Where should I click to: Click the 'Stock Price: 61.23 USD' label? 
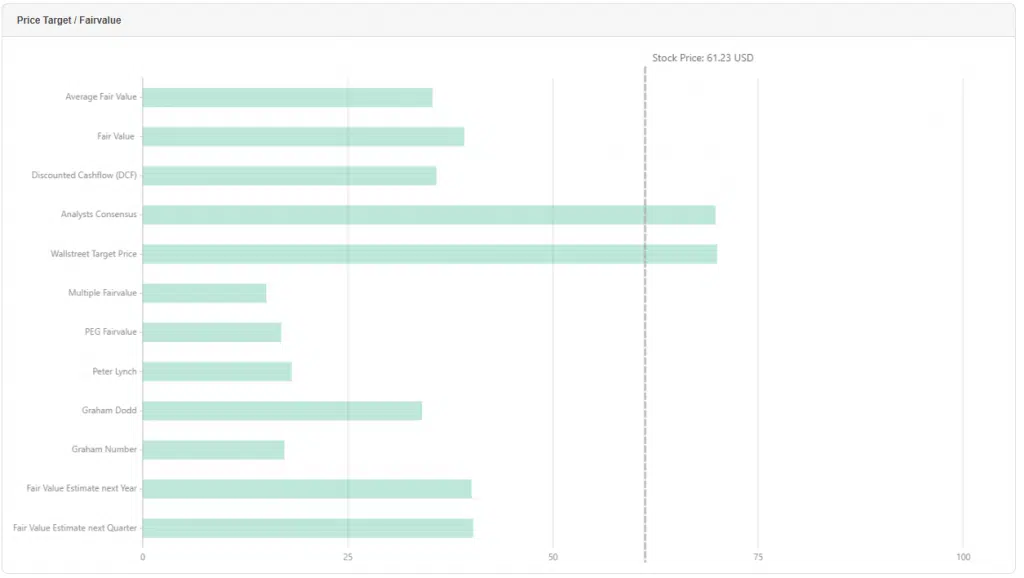(702, 58)
